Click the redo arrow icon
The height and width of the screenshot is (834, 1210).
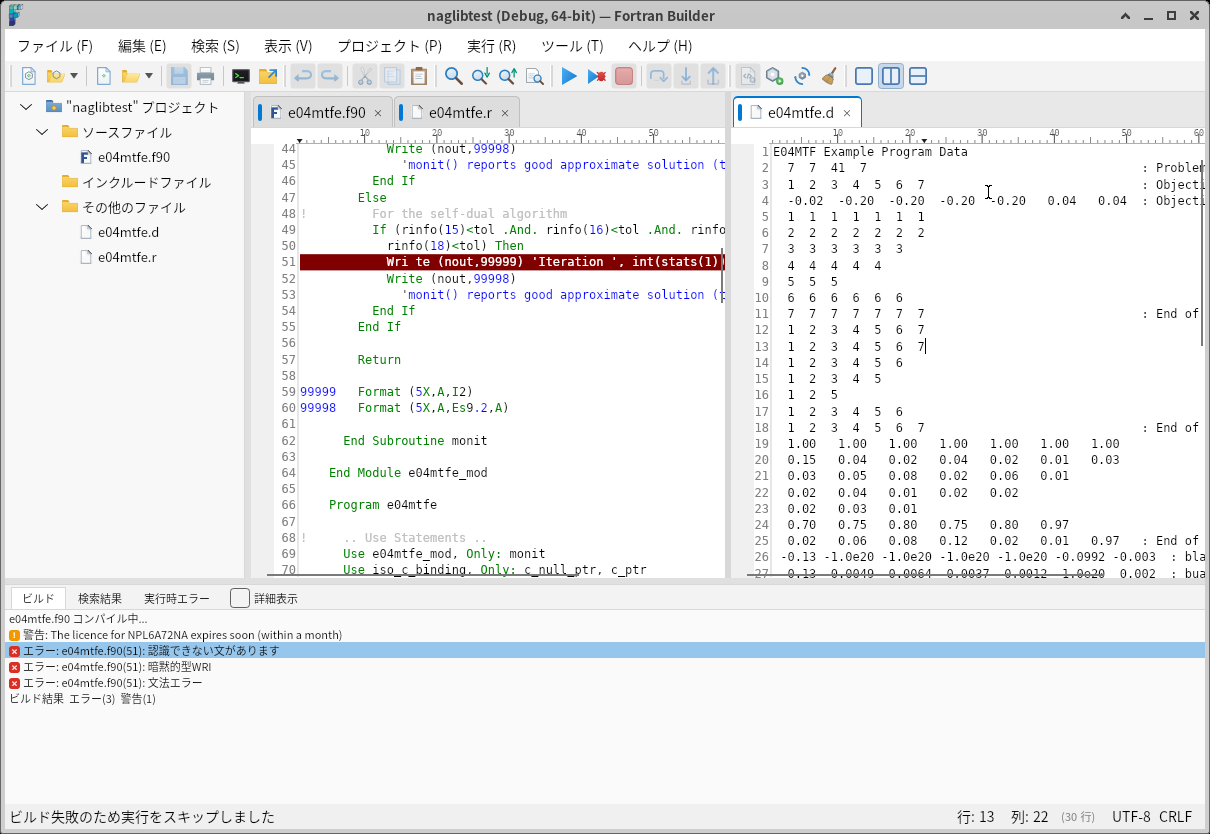[330, 76]
